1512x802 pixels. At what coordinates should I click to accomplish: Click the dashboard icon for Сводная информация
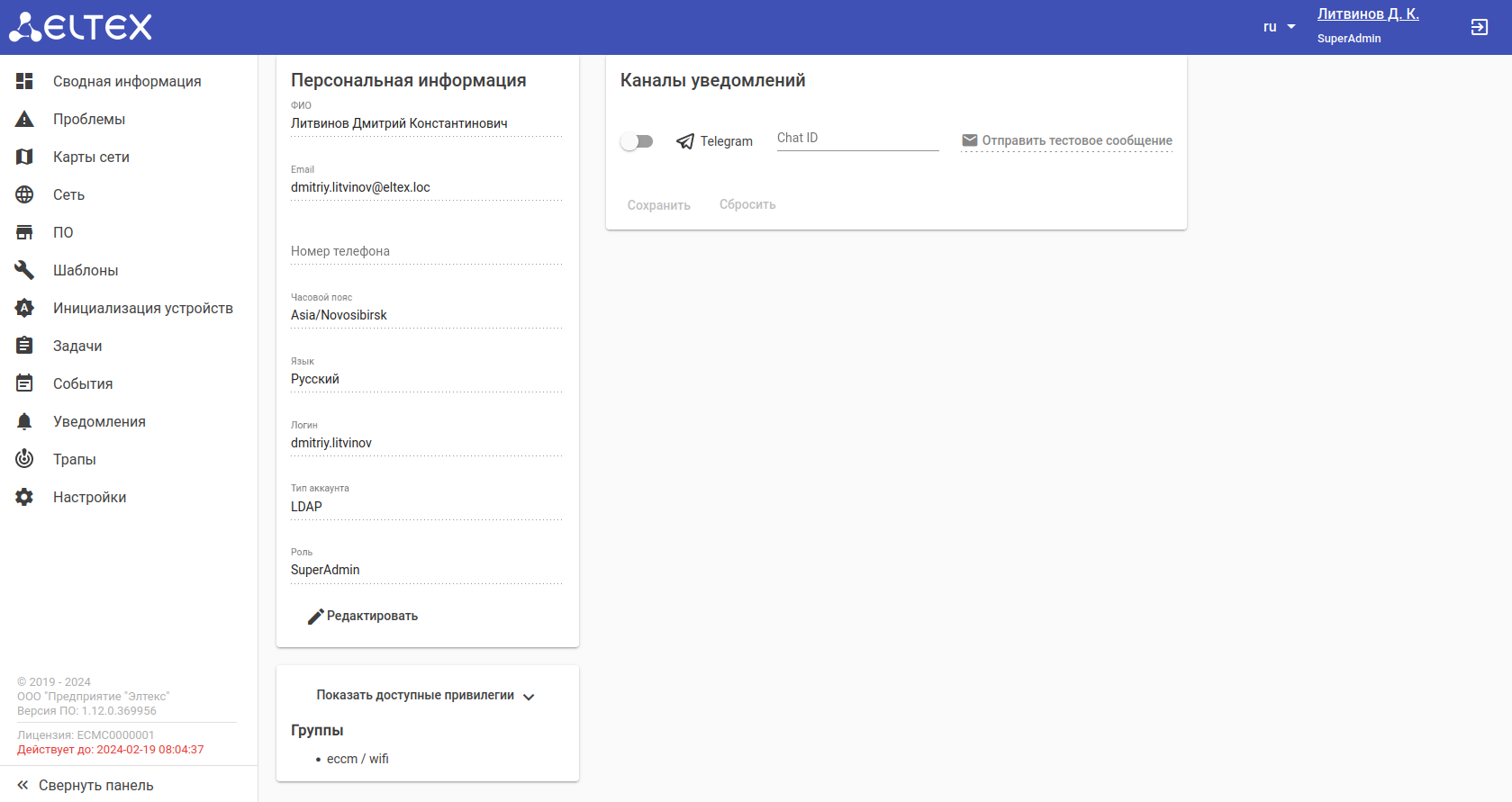tap(24, 81)
